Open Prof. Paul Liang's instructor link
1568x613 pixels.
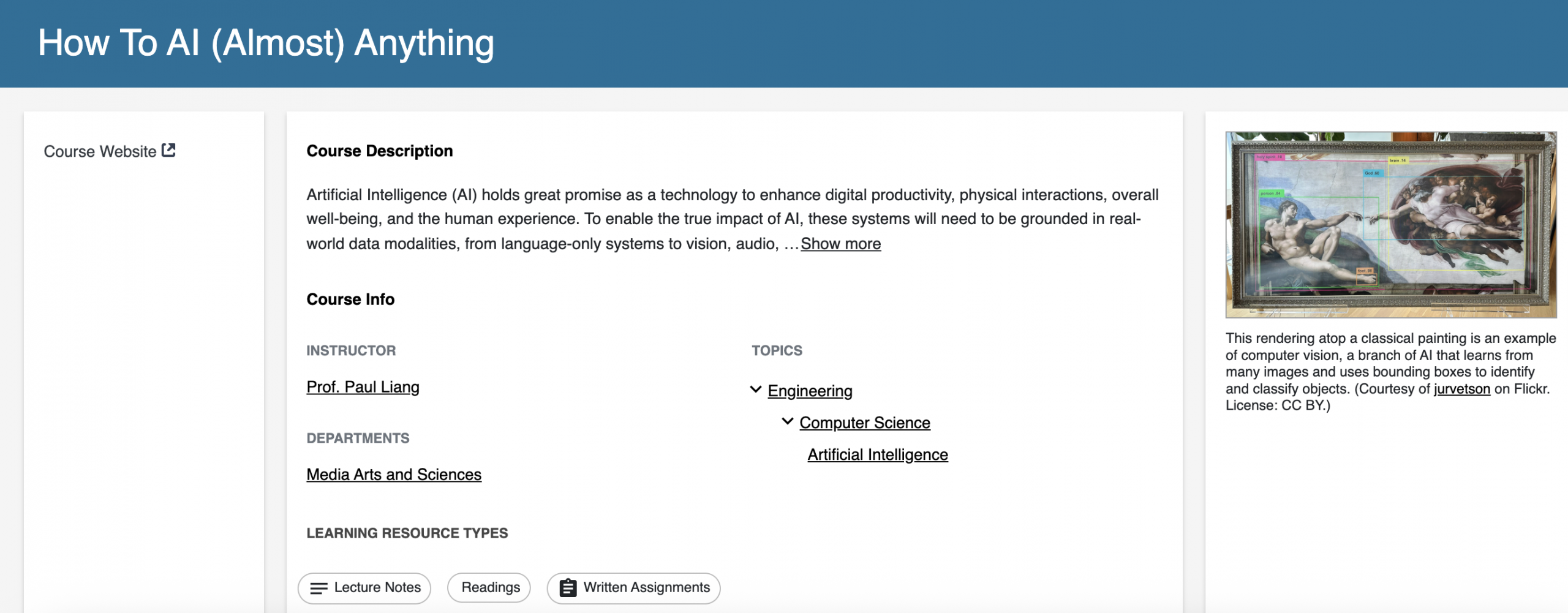pos(363,387)
